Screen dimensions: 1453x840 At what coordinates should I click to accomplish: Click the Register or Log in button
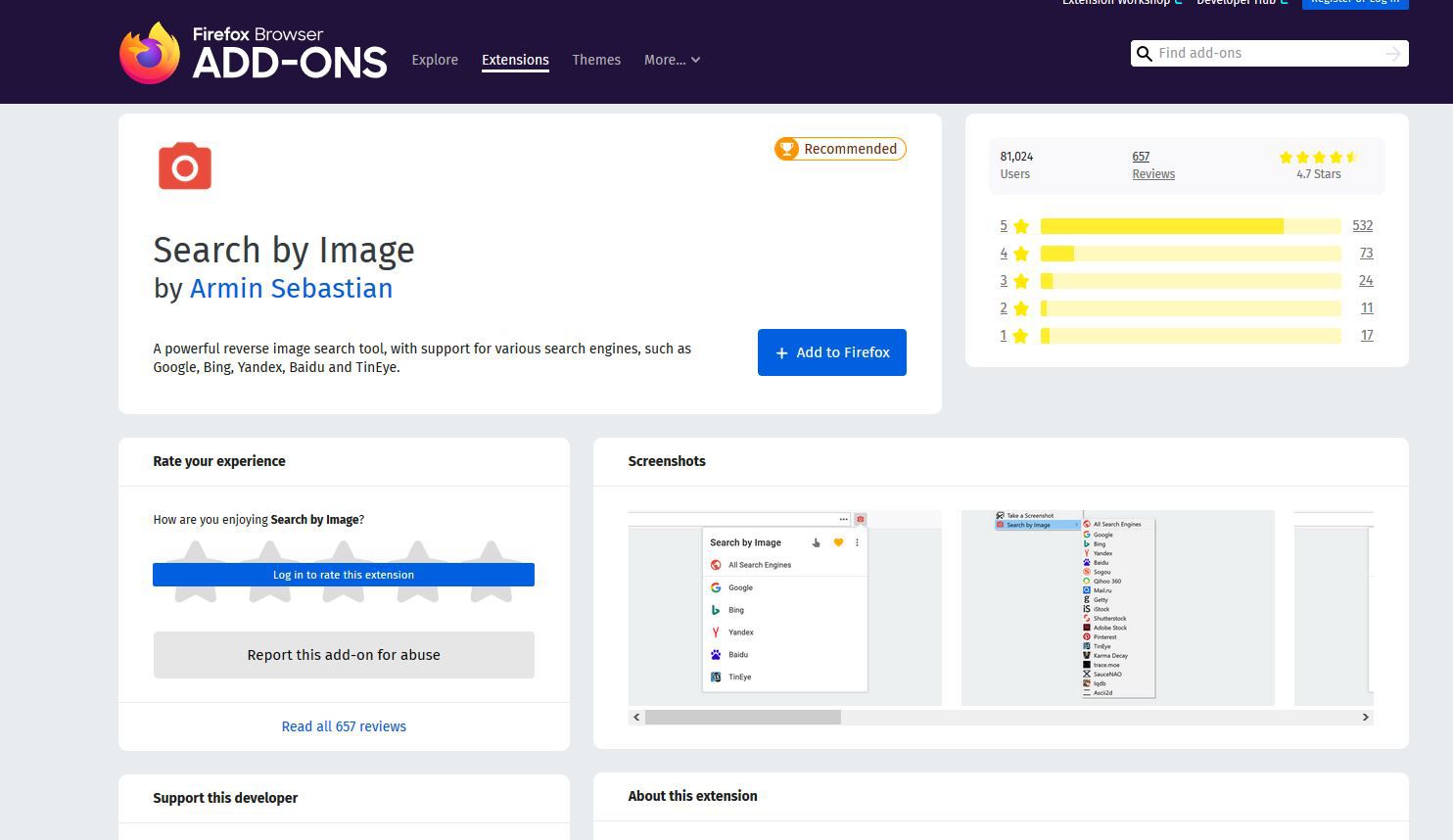pos(1355,3)
